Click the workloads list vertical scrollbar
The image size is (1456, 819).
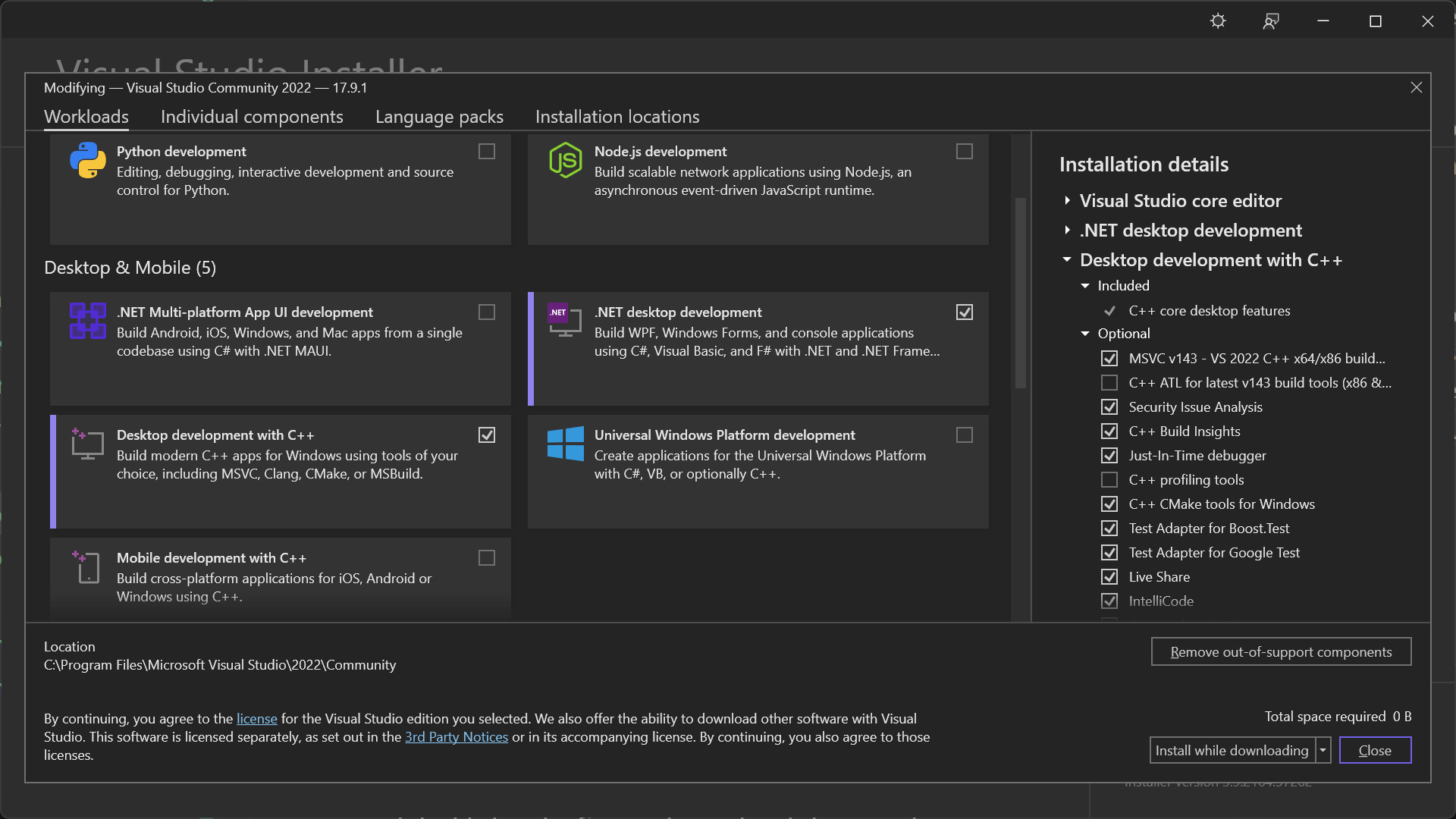[x=1021, y=293]
